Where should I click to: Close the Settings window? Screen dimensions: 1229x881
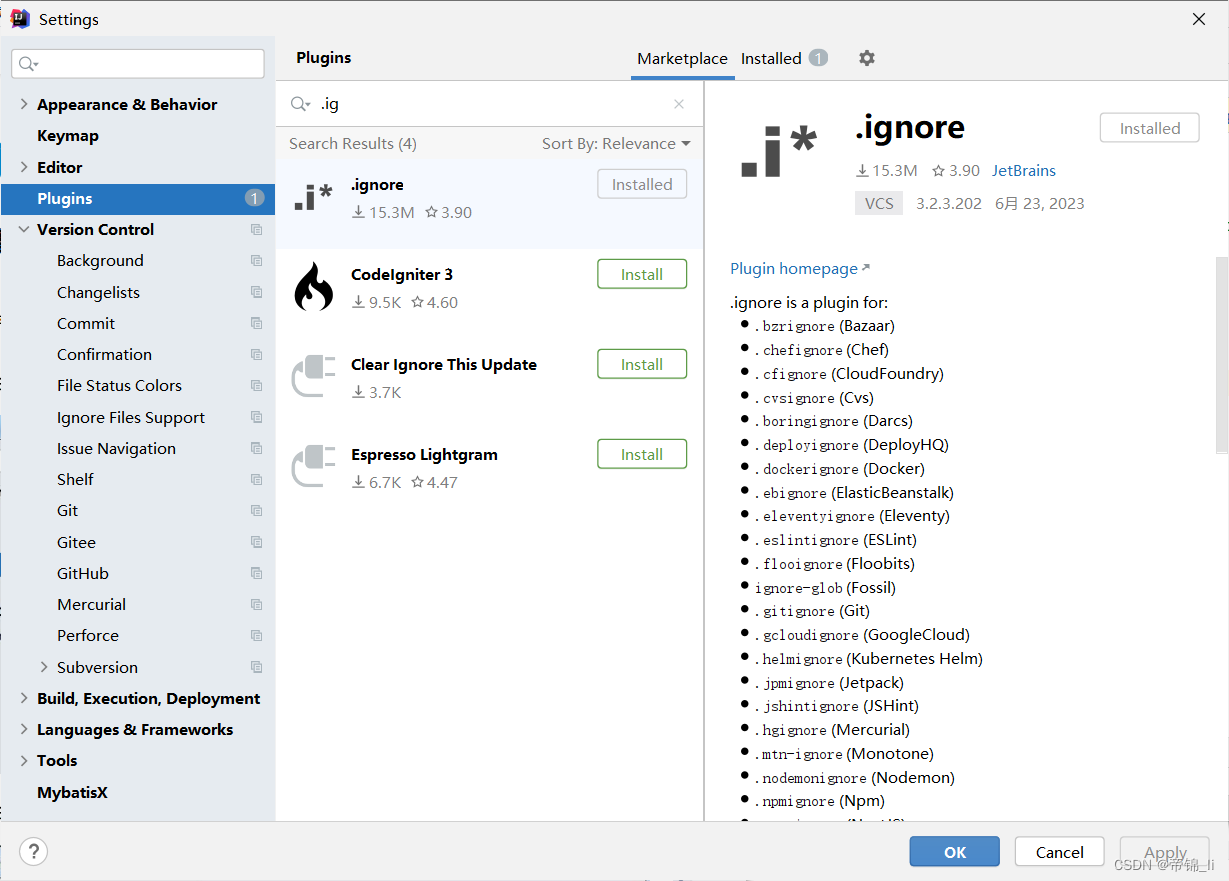1199,18
